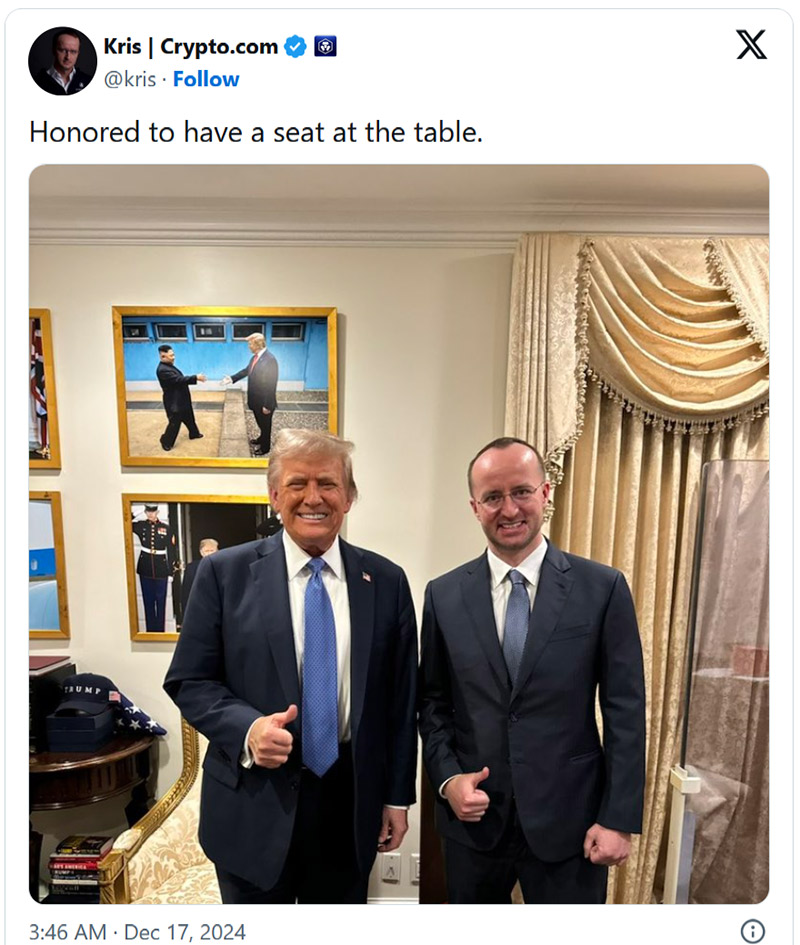Click the Follow link

206,79
